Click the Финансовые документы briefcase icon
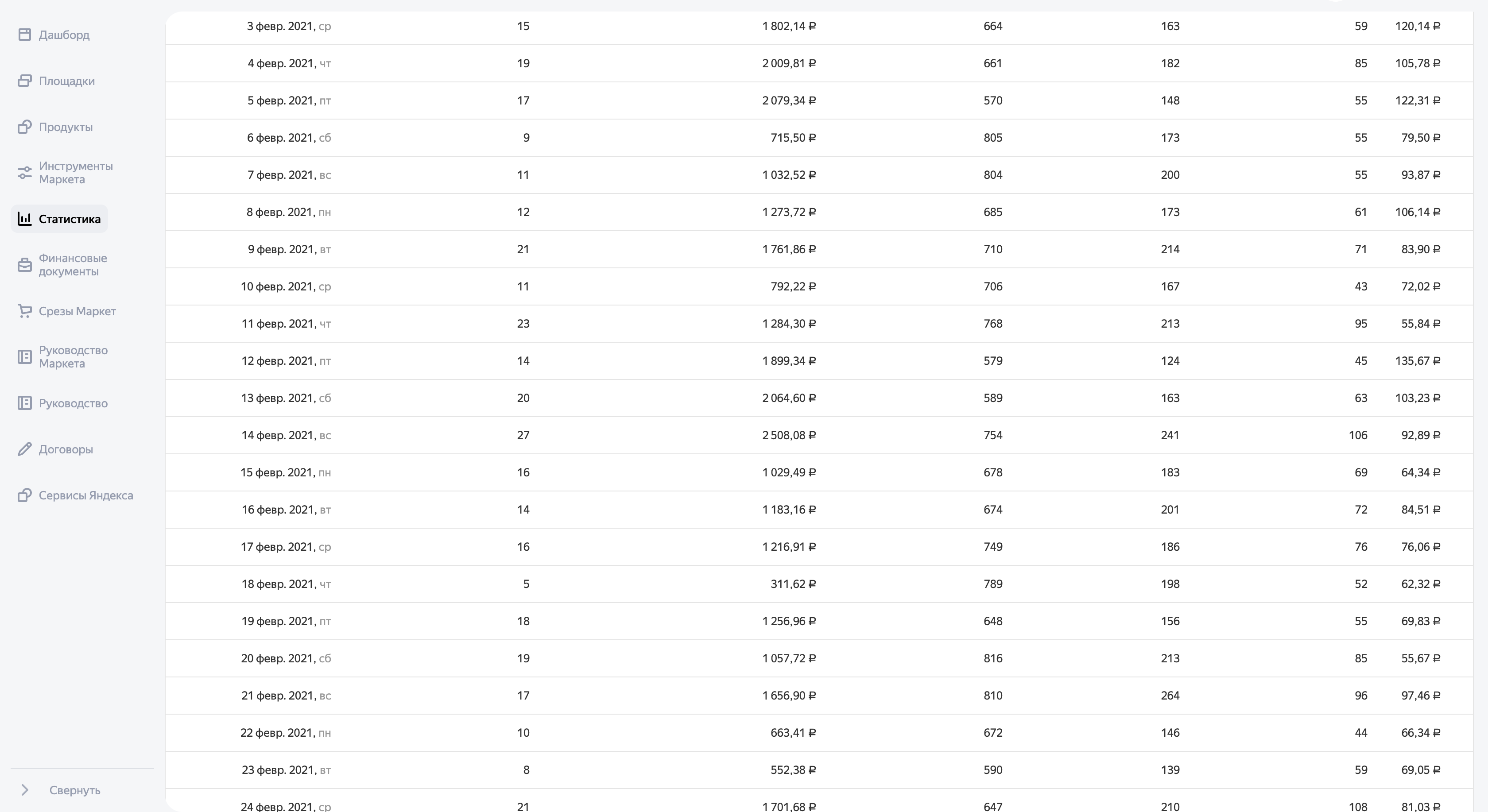The image size is (1488, 812). 24,265
